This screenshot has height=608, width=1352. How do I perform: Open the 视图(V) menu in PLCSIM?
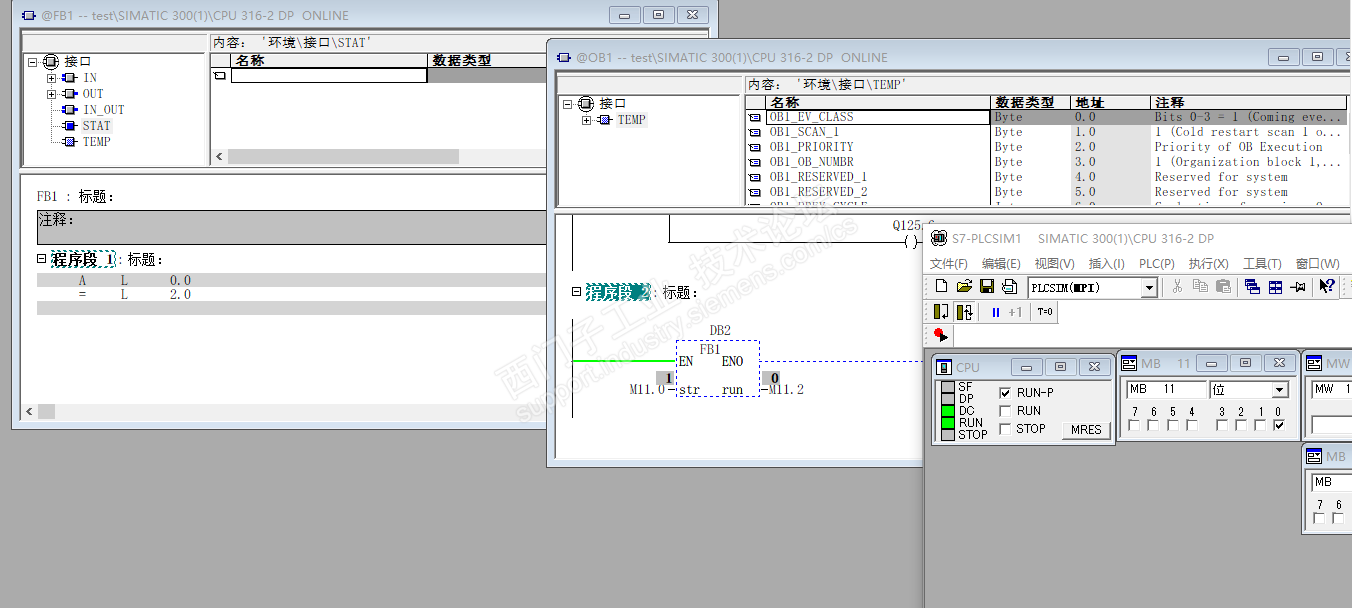tap(1054, 264)
